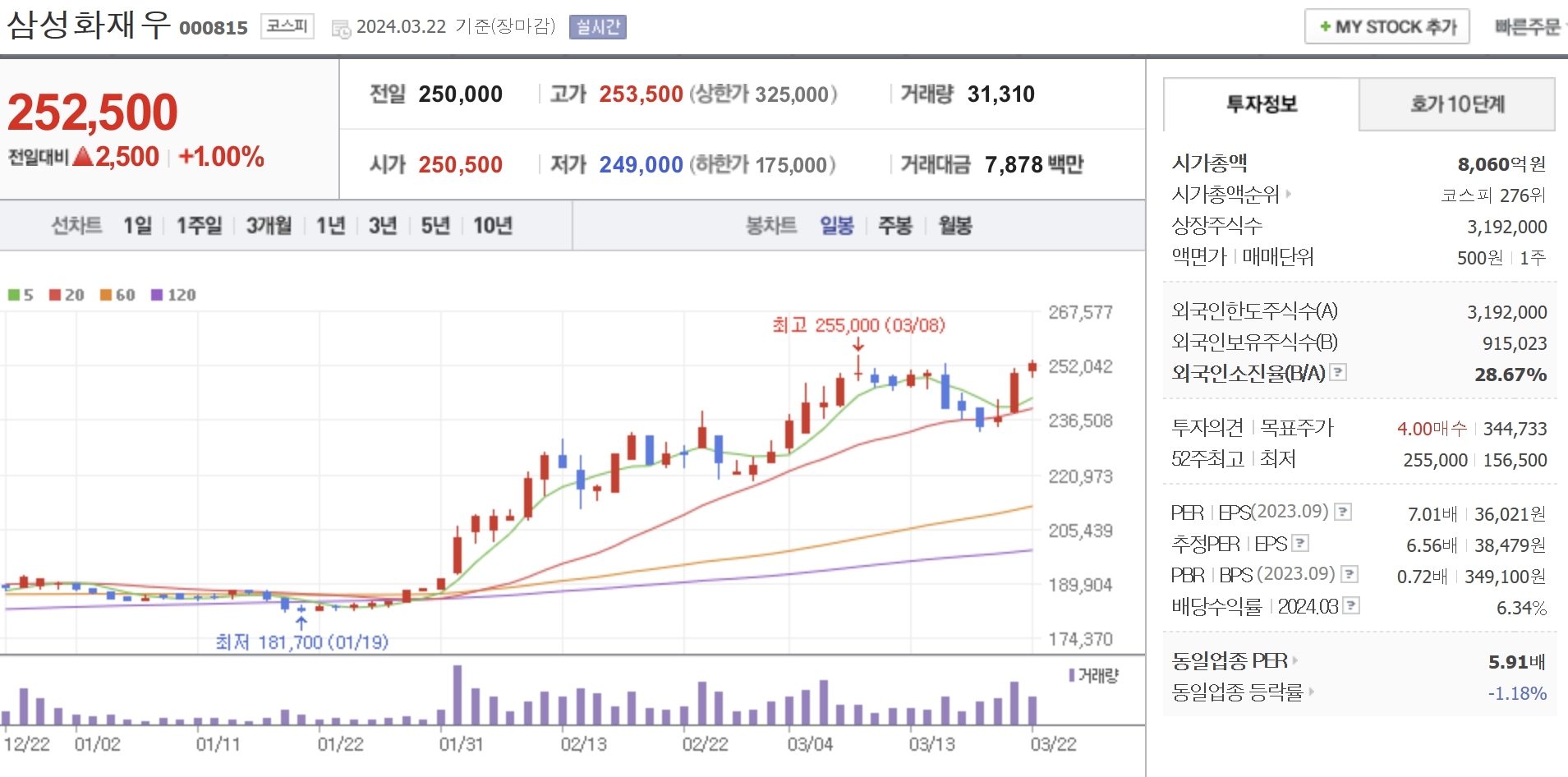Click purple 120-day moving average legend
Image resolution: width=1568 pixels, height=777 pixels.
click(x=173, y=295)
